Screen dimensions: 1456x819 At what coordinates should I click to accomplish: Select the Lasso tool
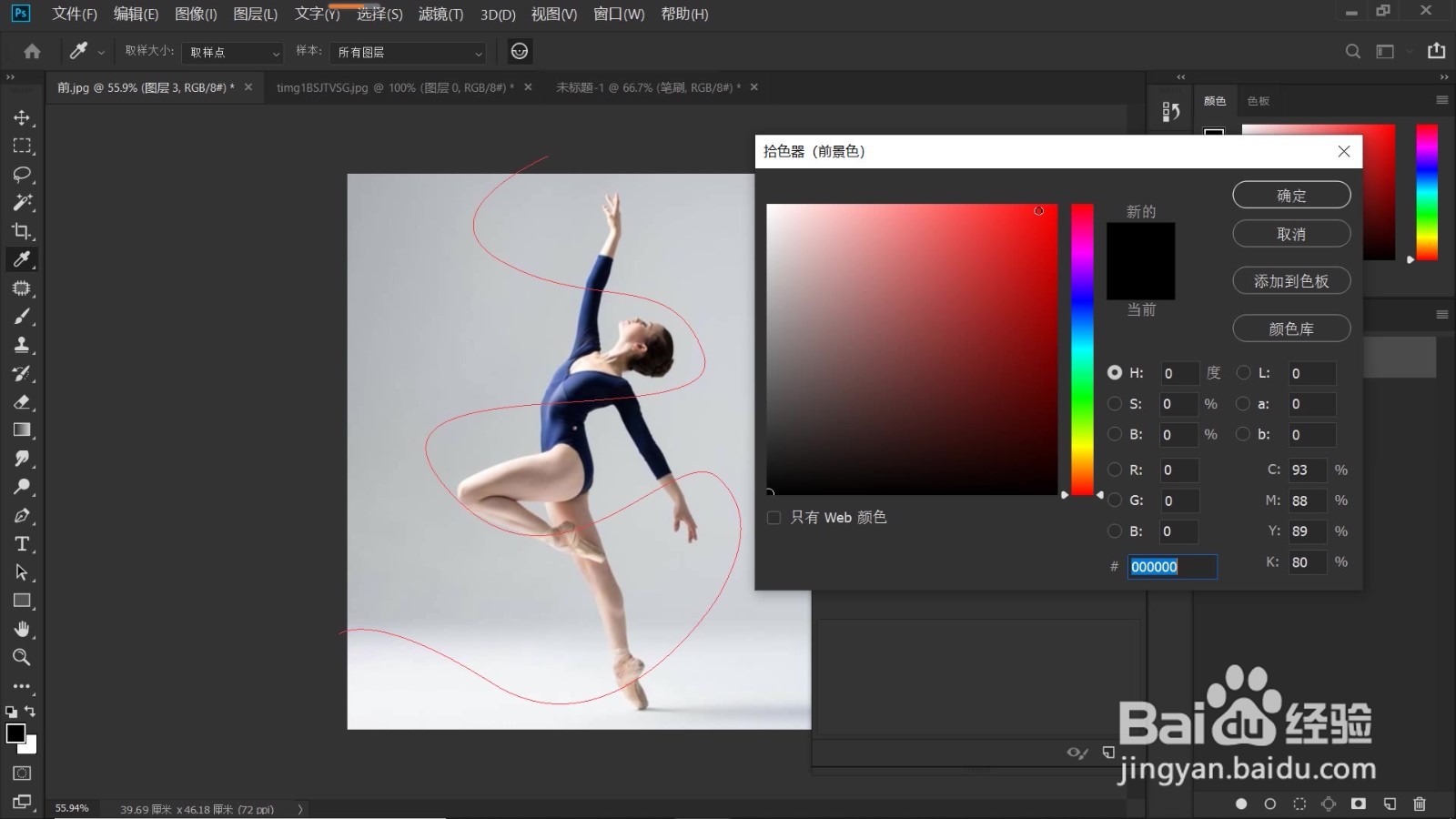[x=22, y=174]
